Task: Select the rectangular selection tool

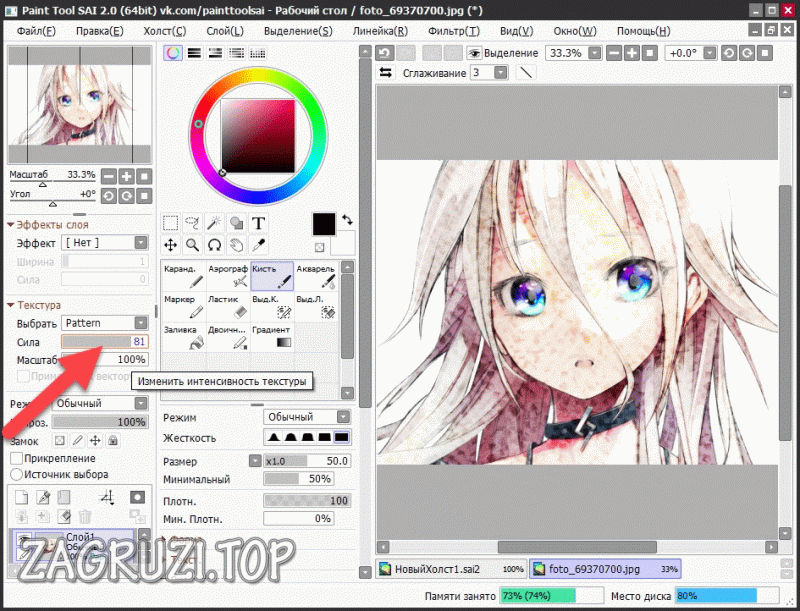Action: 170,223
